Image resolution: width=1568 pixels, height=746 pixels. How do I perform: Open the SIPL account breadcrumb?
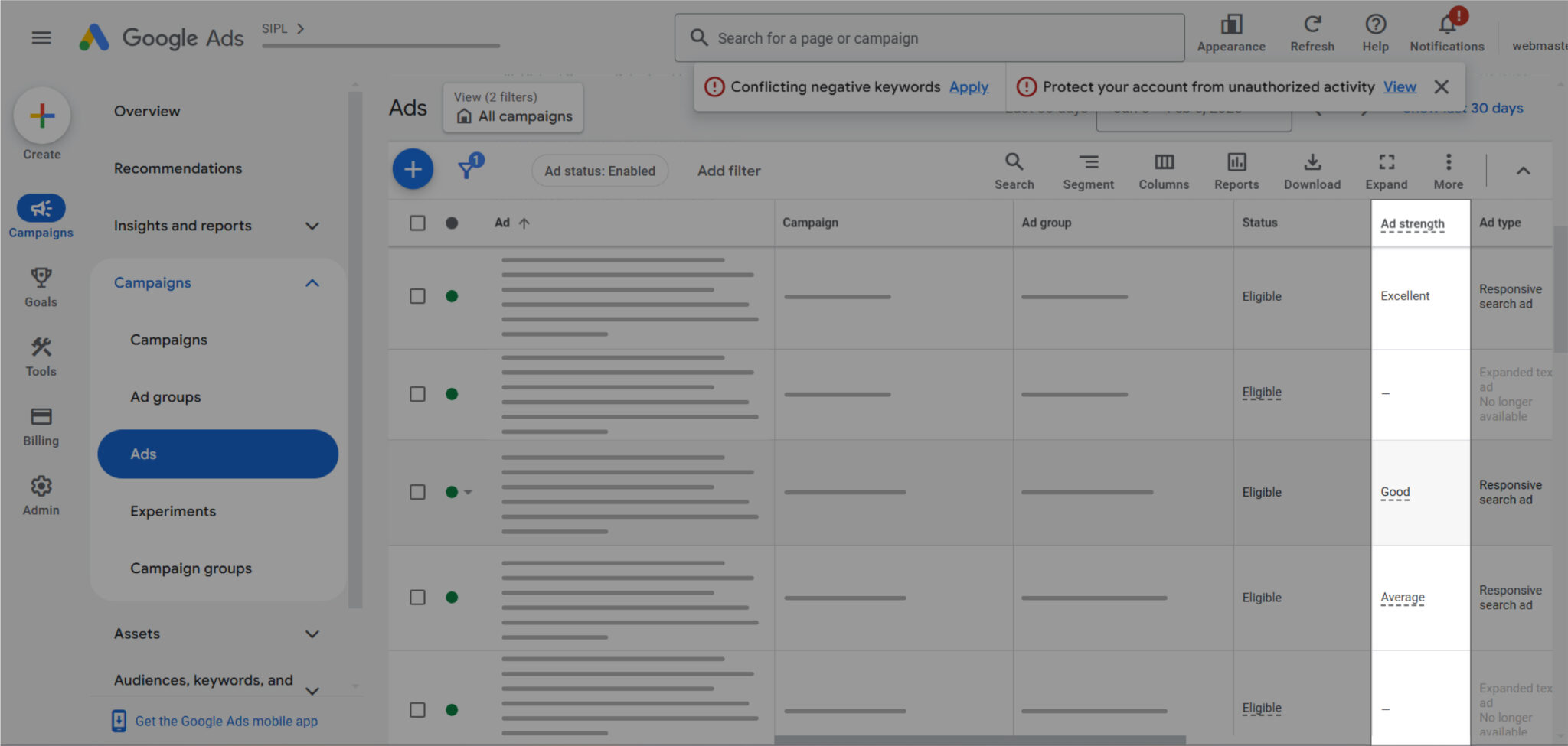click(283, 28)
